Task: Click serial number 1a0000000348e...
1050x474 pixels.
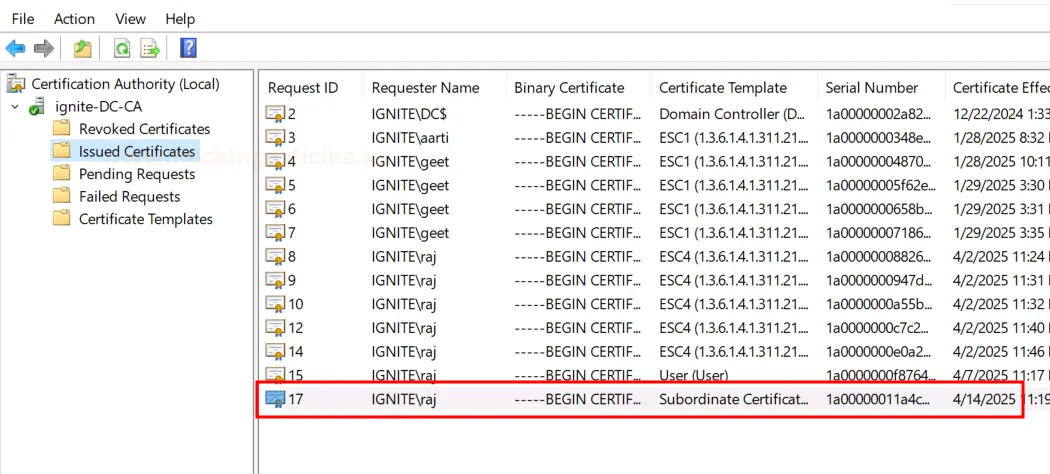Action: (879, 138)
